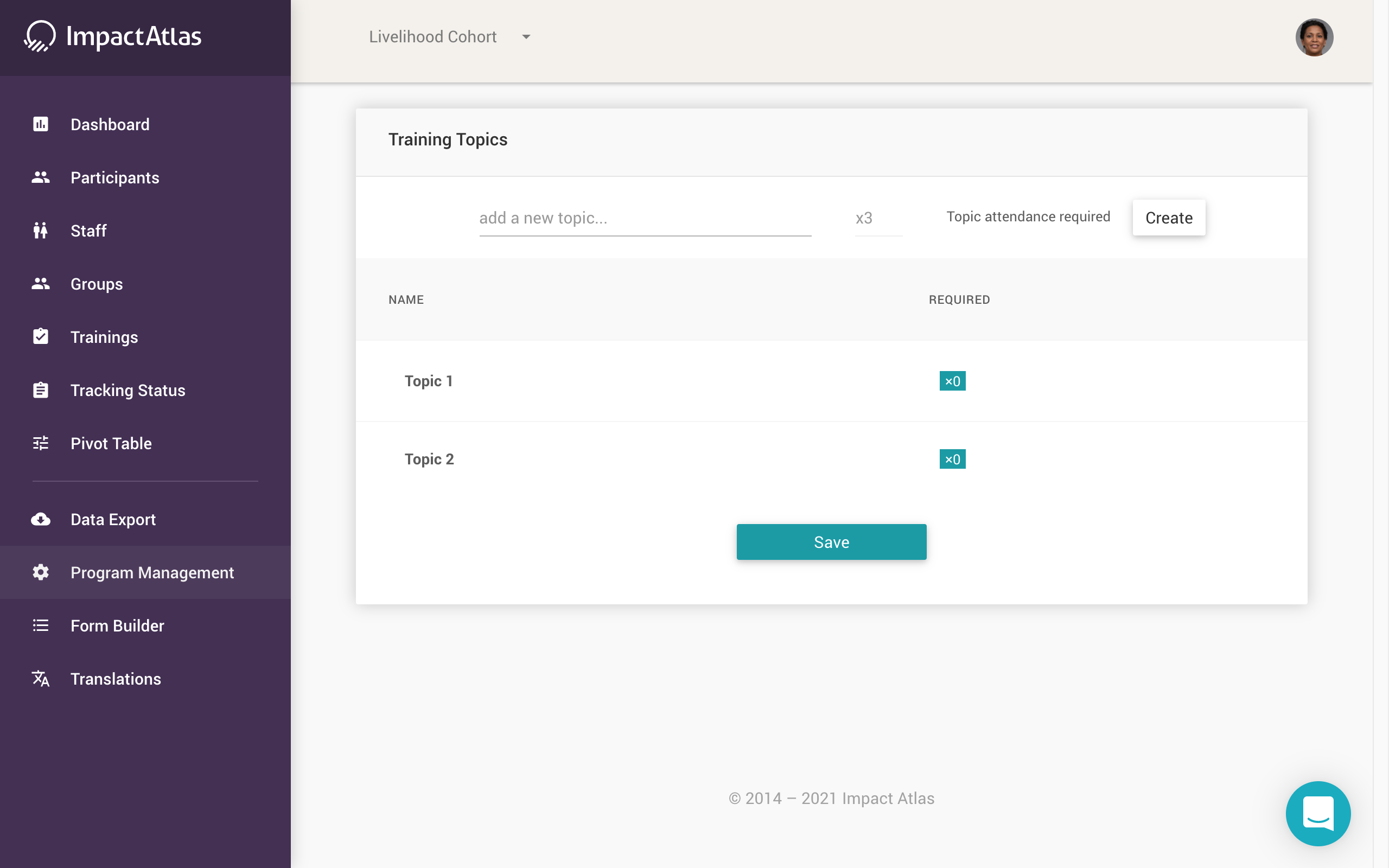The image size is (1389, 868).
Task: Go to Form Builder in sidebar
Action: [117, 626]
